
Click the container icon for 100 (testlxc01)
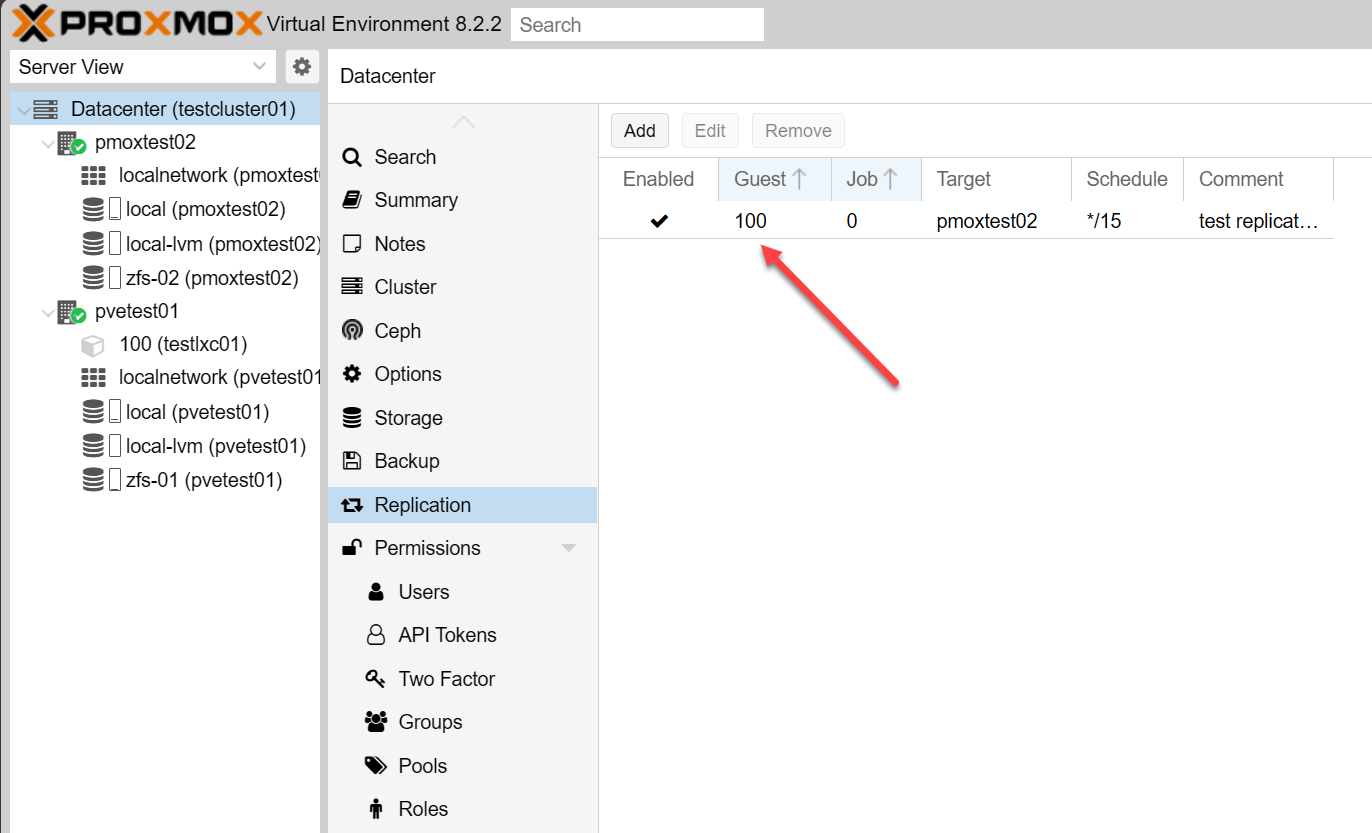[92, 345]
